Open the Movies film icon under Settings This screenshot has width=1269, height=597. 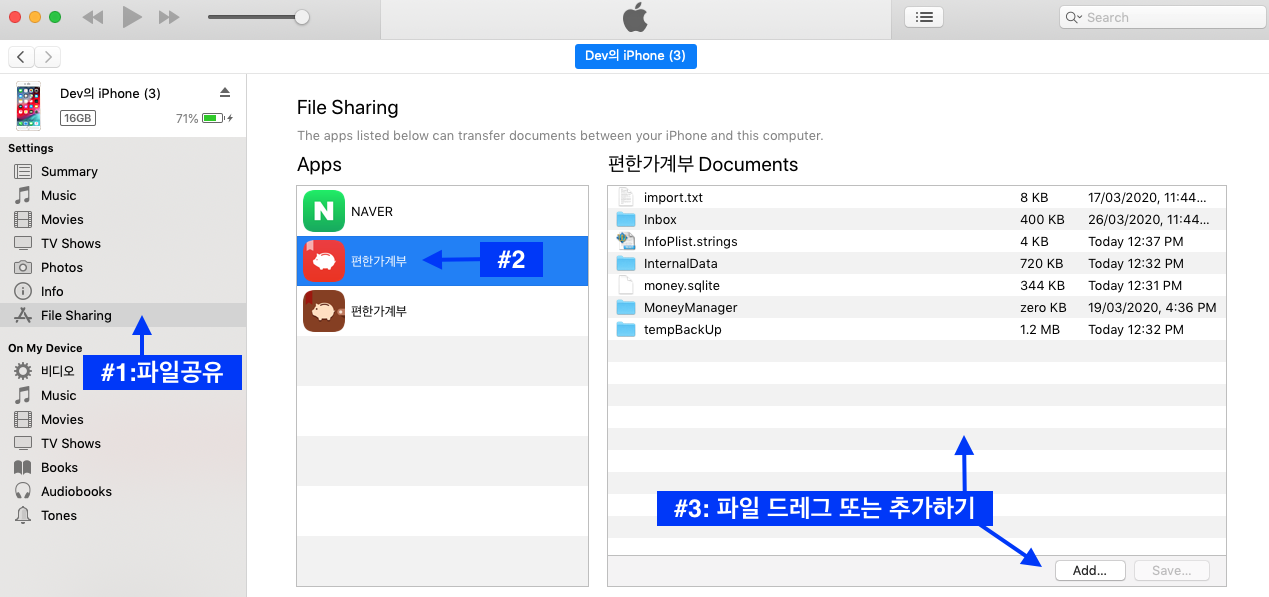coord(23,220)
